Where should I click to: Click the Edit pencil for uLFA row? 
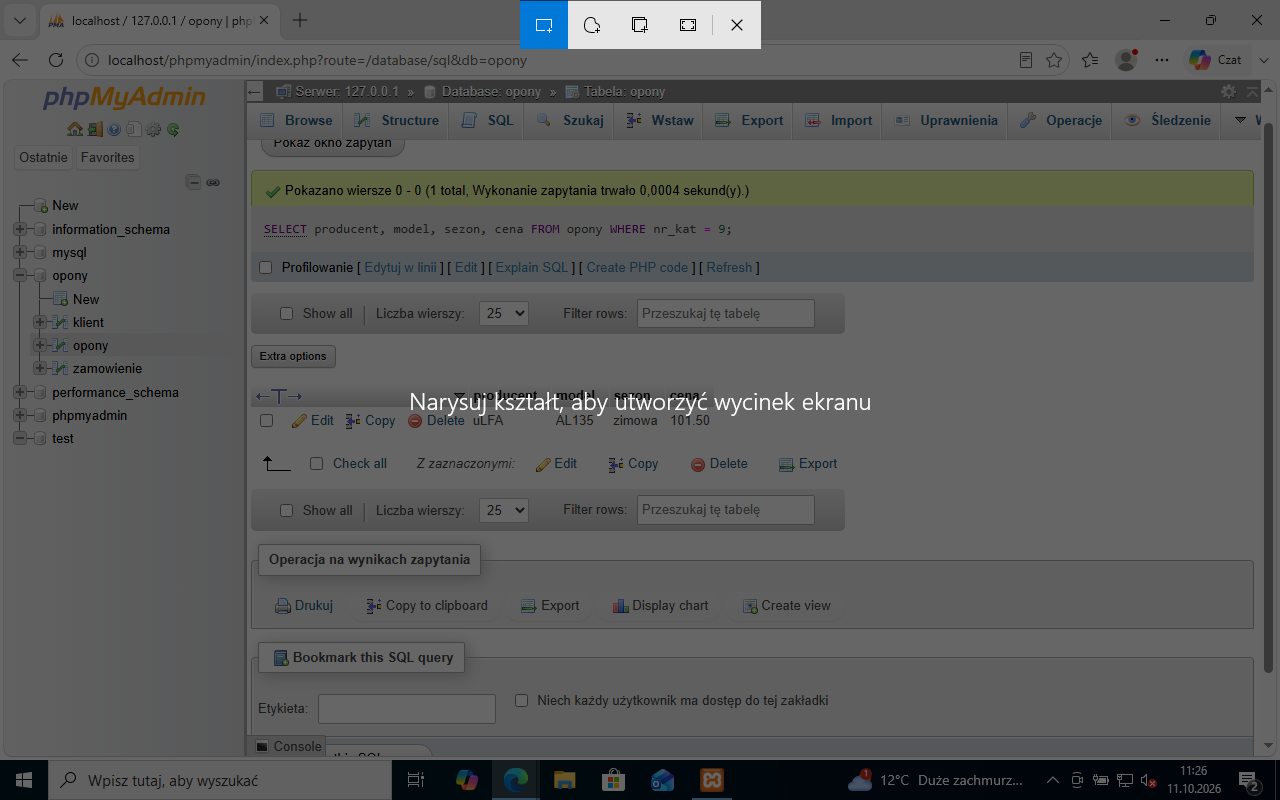click(x=313, y=421)
